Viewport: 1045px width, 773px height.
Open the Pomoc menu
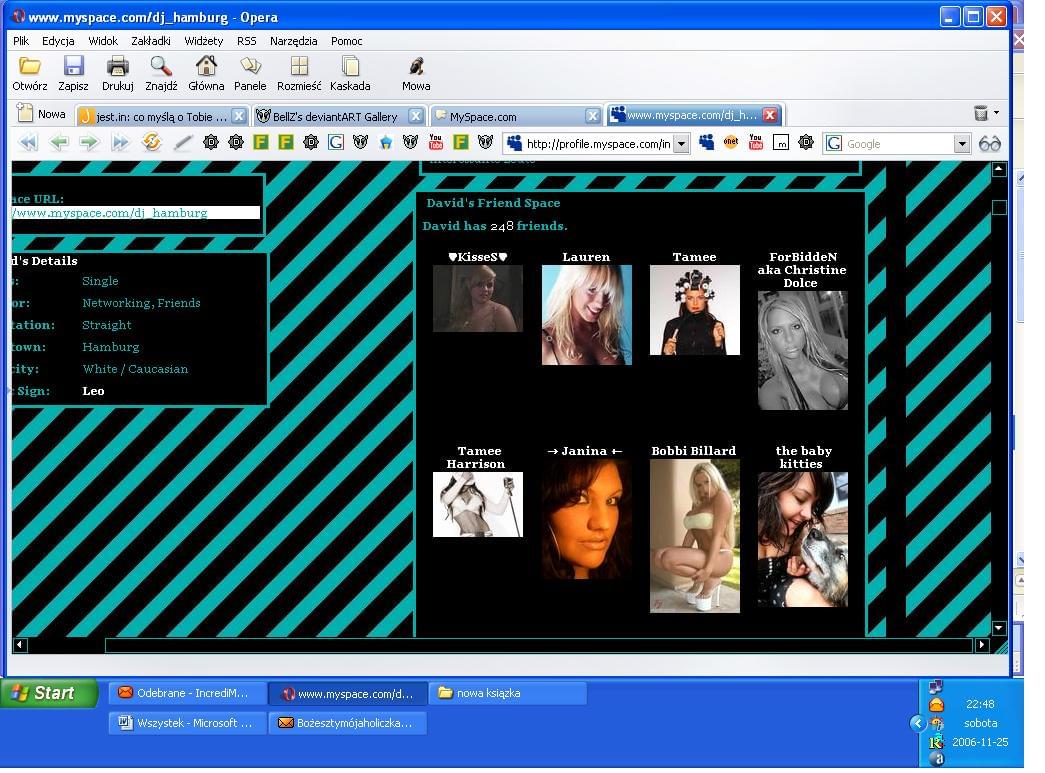pos(347,41)
